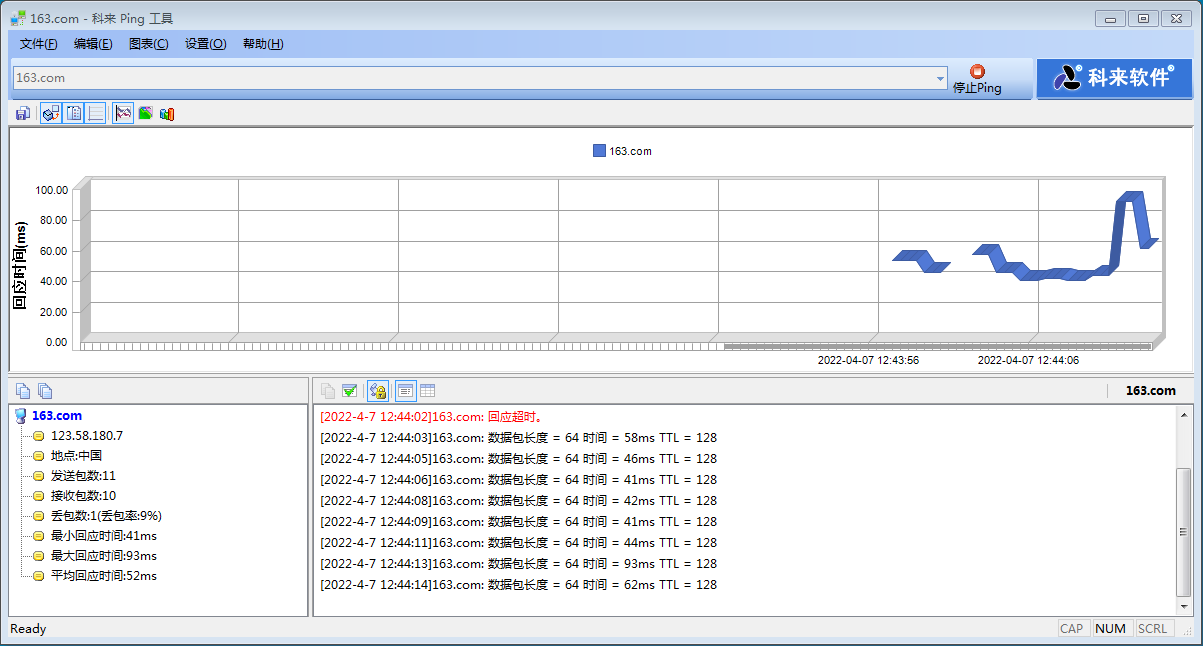Click the save chart icon in toolbar
The height and width of the screenshot is (646, 1203).
(22, 114)
